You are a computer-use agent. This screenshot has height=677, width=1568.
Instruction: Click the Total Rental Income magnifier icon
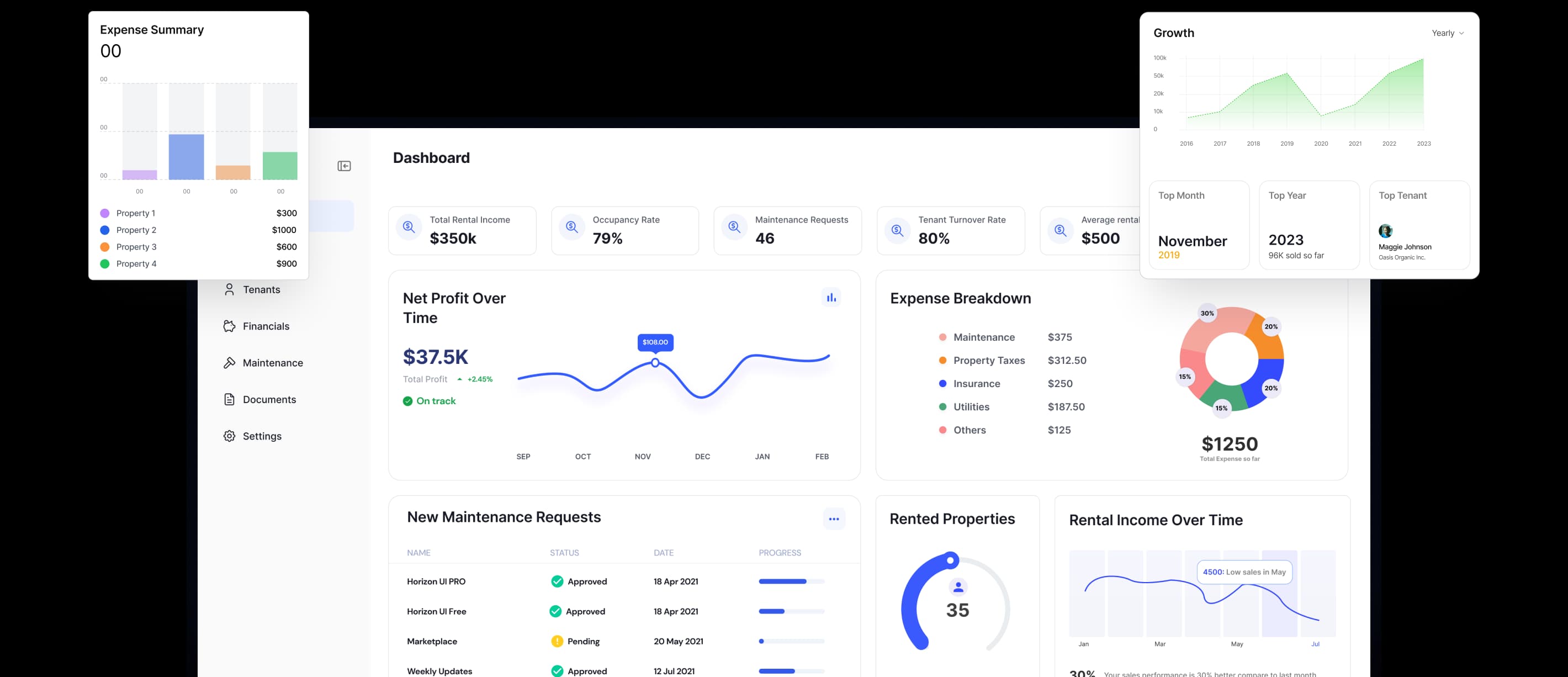[x=409, y=228]
